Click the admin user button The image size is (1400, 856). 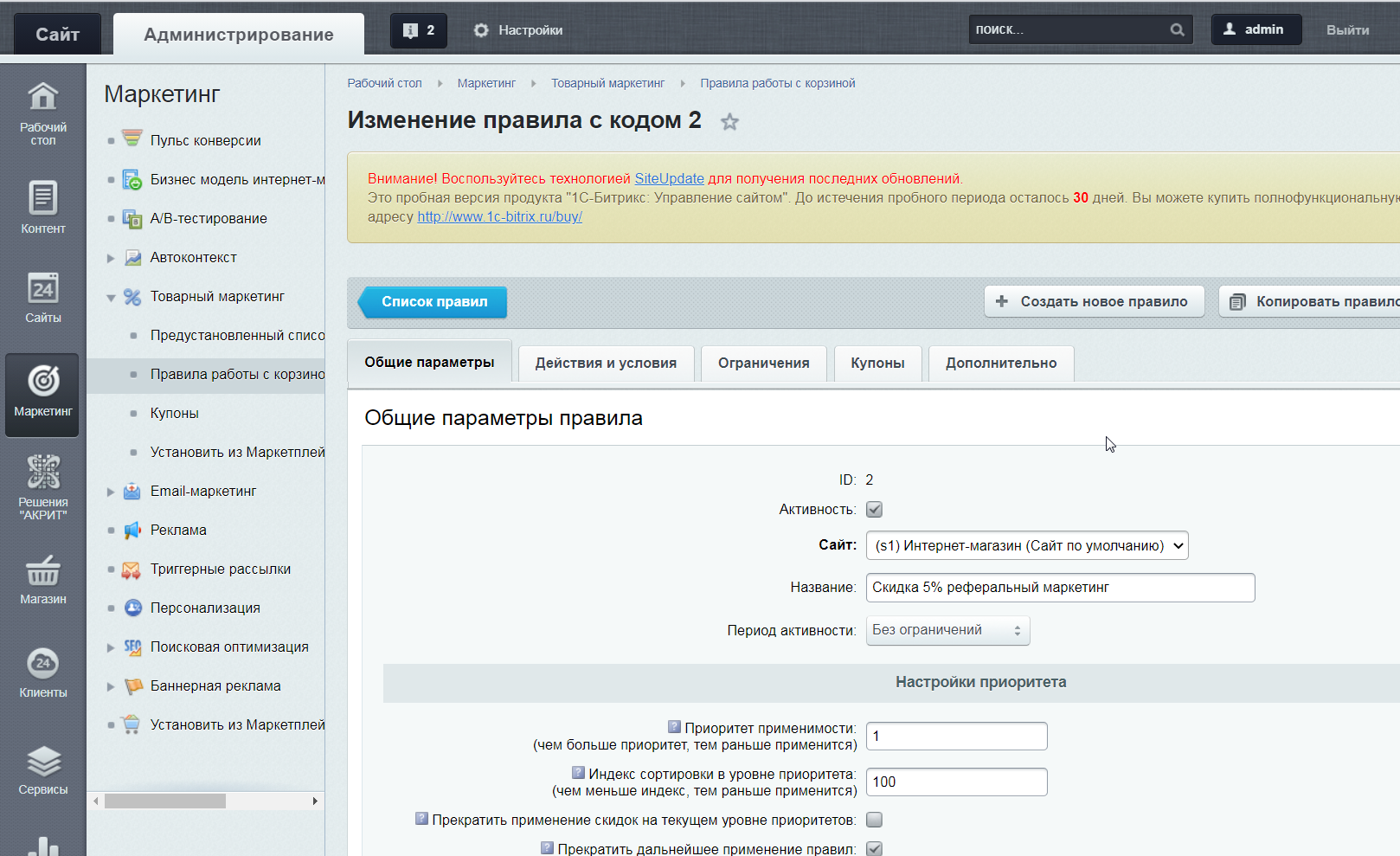click(1256, 29)
